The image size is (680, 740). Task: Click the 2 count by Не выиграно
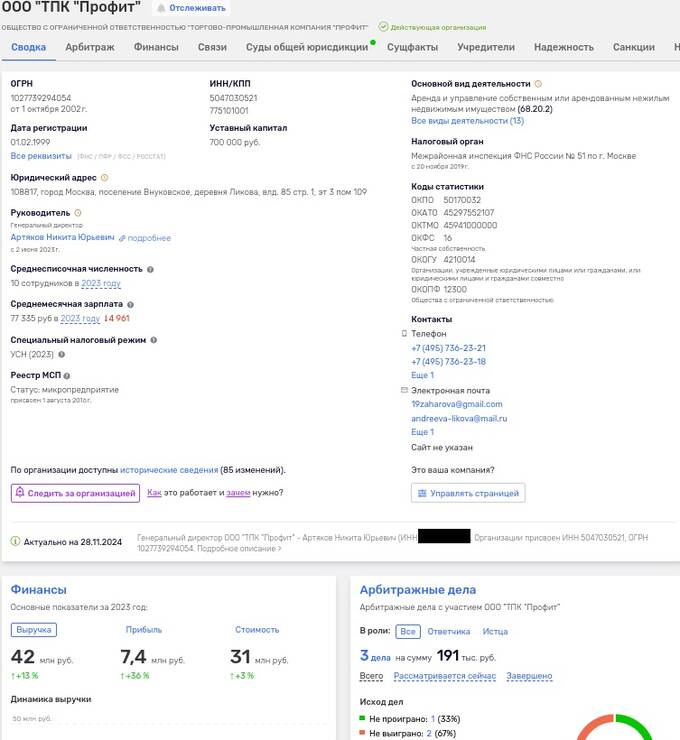429,733
